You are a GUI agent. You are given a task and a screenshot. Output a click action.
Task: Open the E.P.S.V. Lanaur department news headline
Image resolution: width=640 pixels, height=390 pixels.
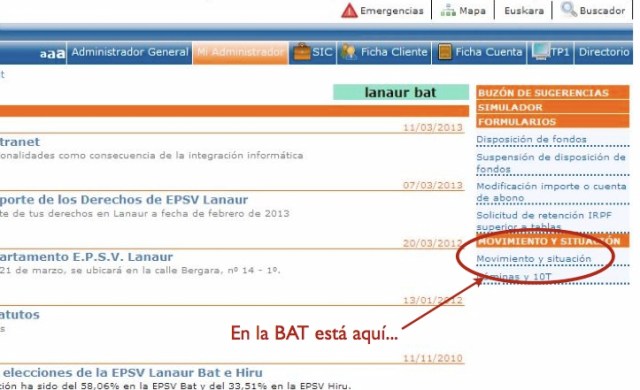[x=86, y=257]
